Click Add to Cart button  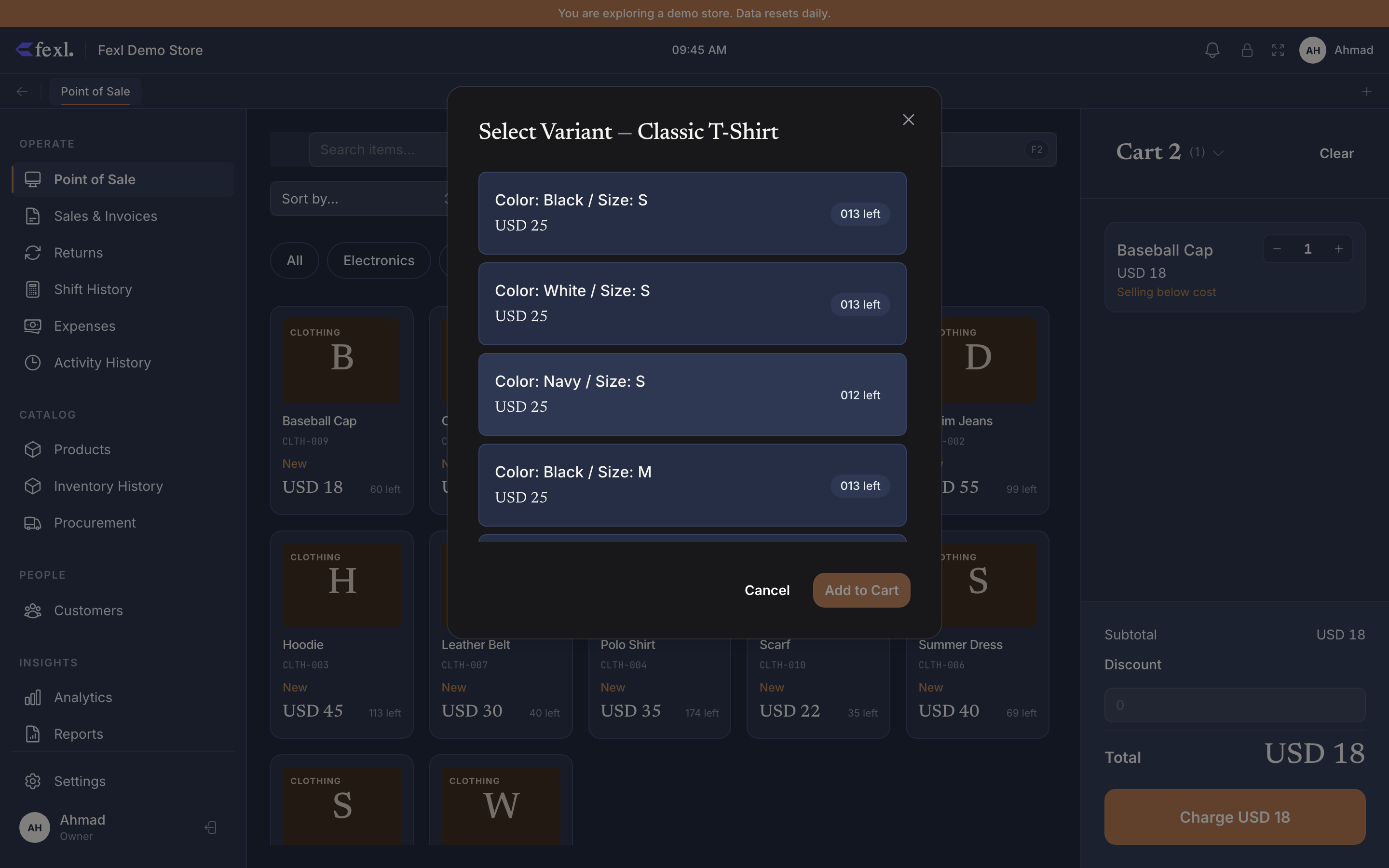point(861,590)
